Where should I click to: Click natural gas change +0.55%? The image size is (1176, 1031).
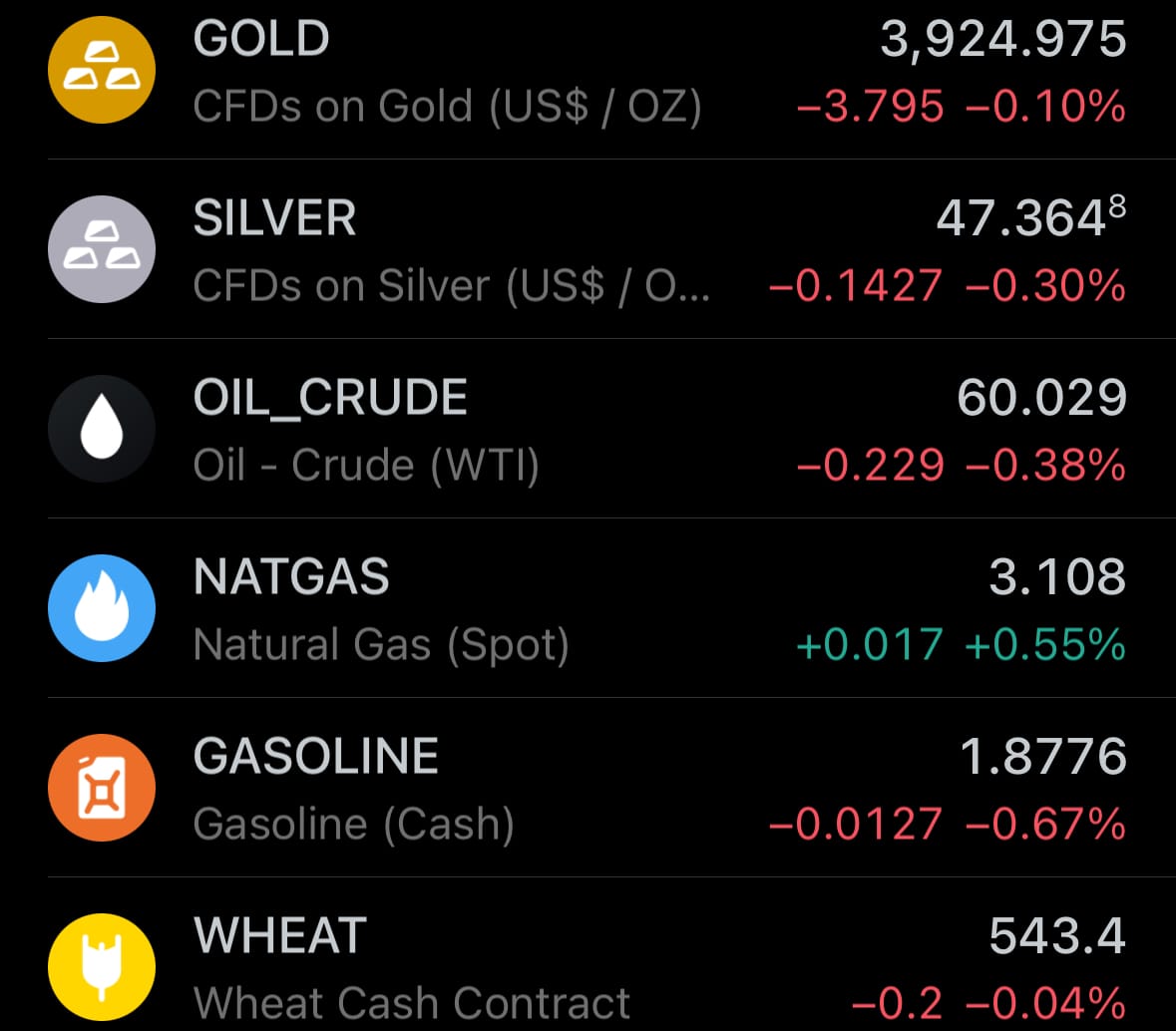tap(1045, 645)
